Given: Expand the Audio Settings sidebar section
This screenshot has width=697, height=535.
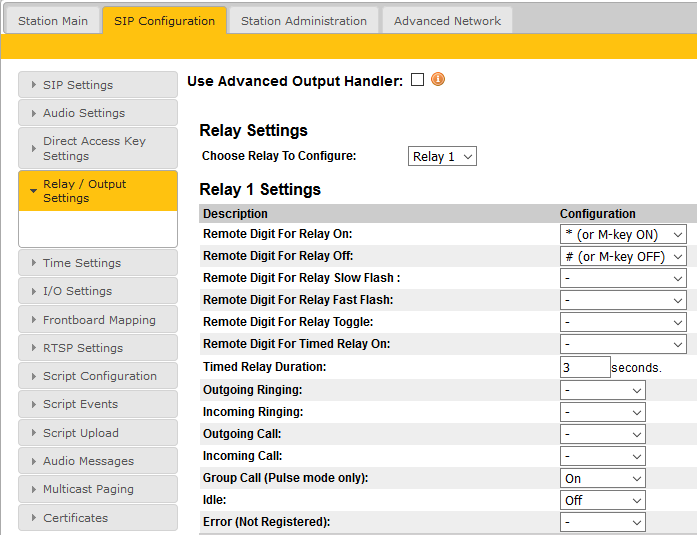Looking at the screenshot, I should 97,113.
